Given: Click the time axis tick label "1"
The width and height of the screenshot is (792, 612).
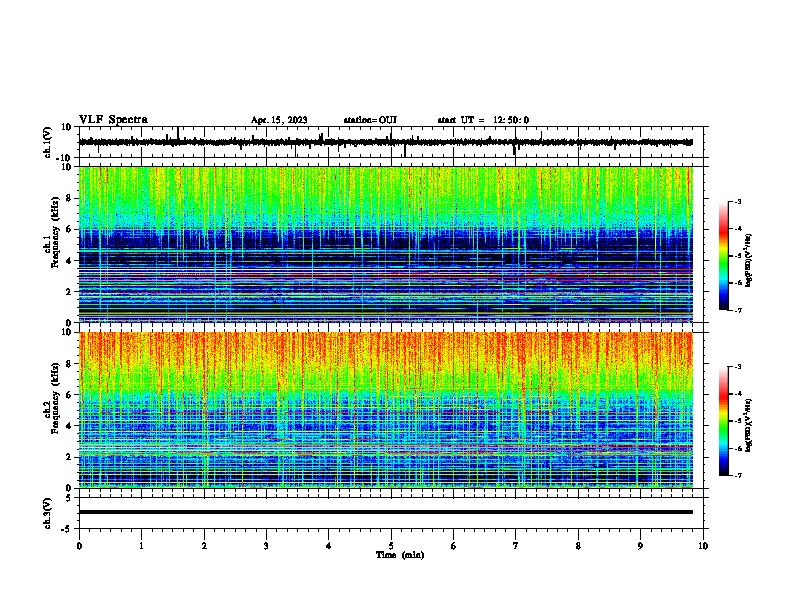Looking at the screenshot, I should [x=141, y=546].
